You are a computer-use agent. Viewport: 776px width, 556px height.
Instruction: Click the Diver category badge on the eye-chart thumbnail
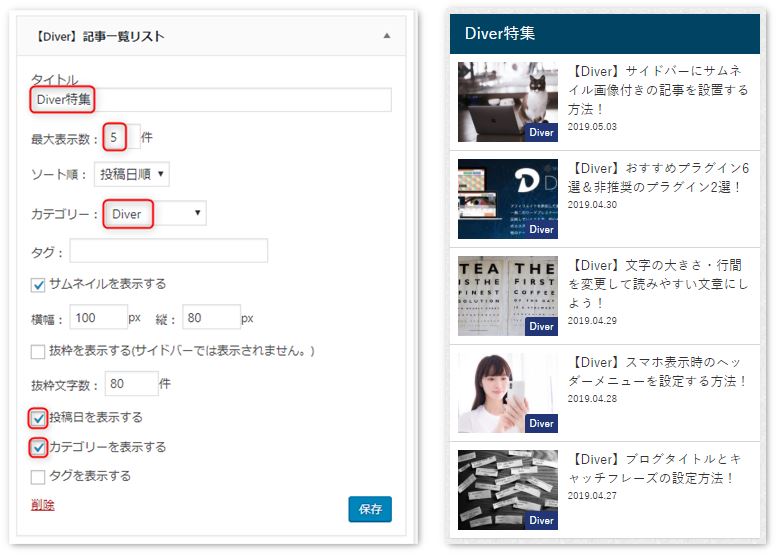point(541,326)
